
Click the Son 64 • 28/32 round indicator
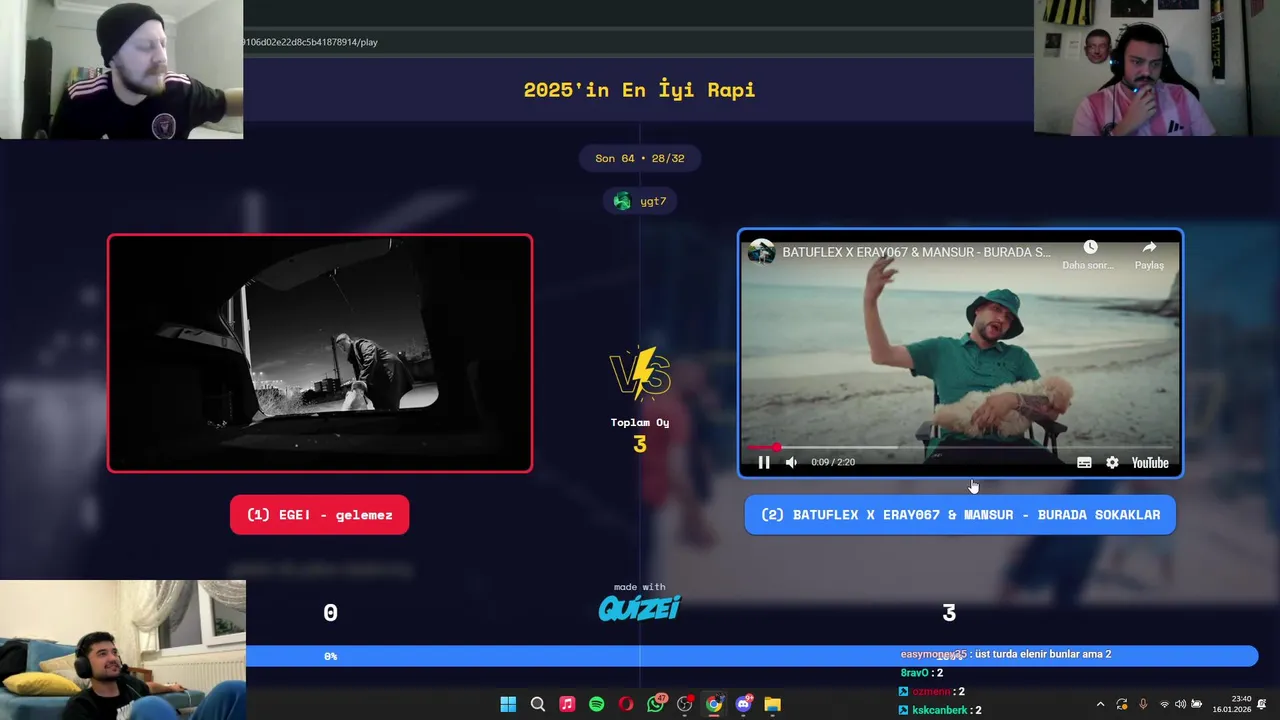640,158
